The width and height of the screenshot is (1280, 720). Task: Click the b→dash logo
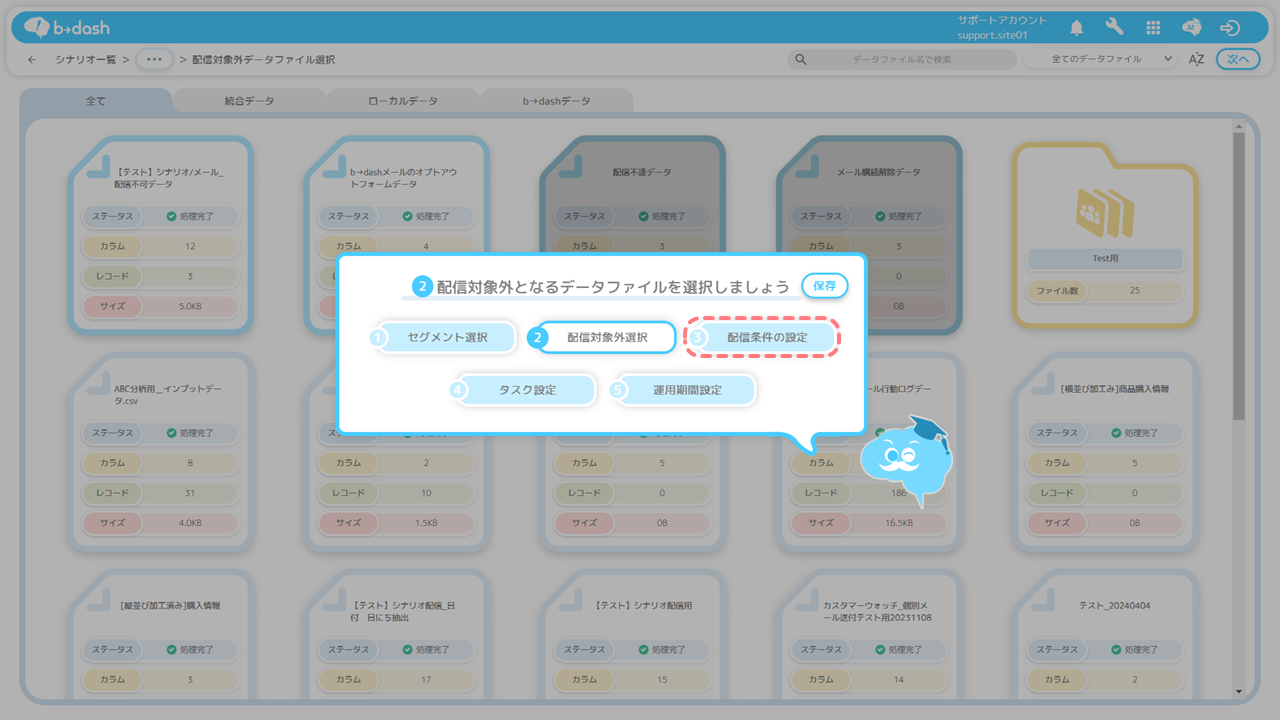(65, 27)
